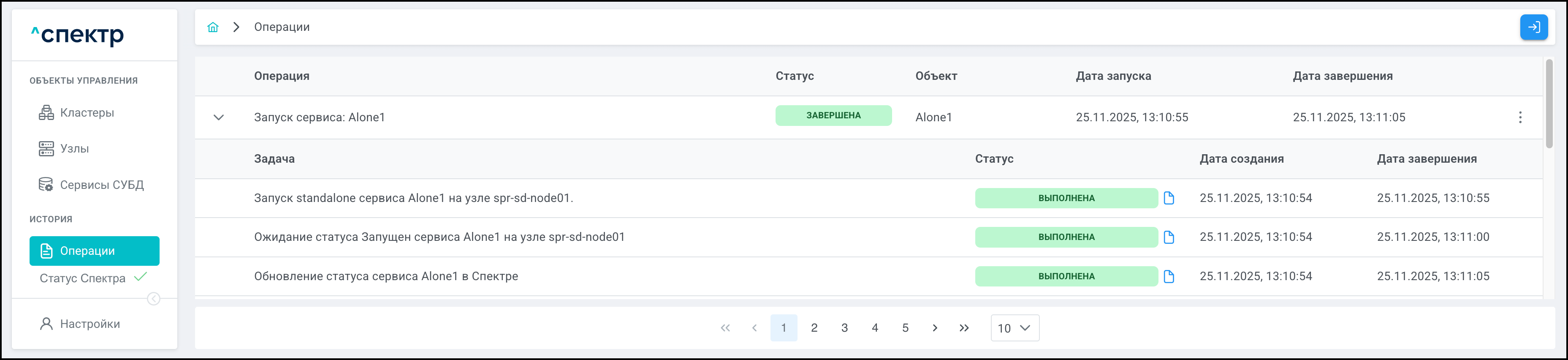Go to page 3 in pagination
Image resolution: width=1568 pixels, height=360 pixels.
[x=844, y=328]
